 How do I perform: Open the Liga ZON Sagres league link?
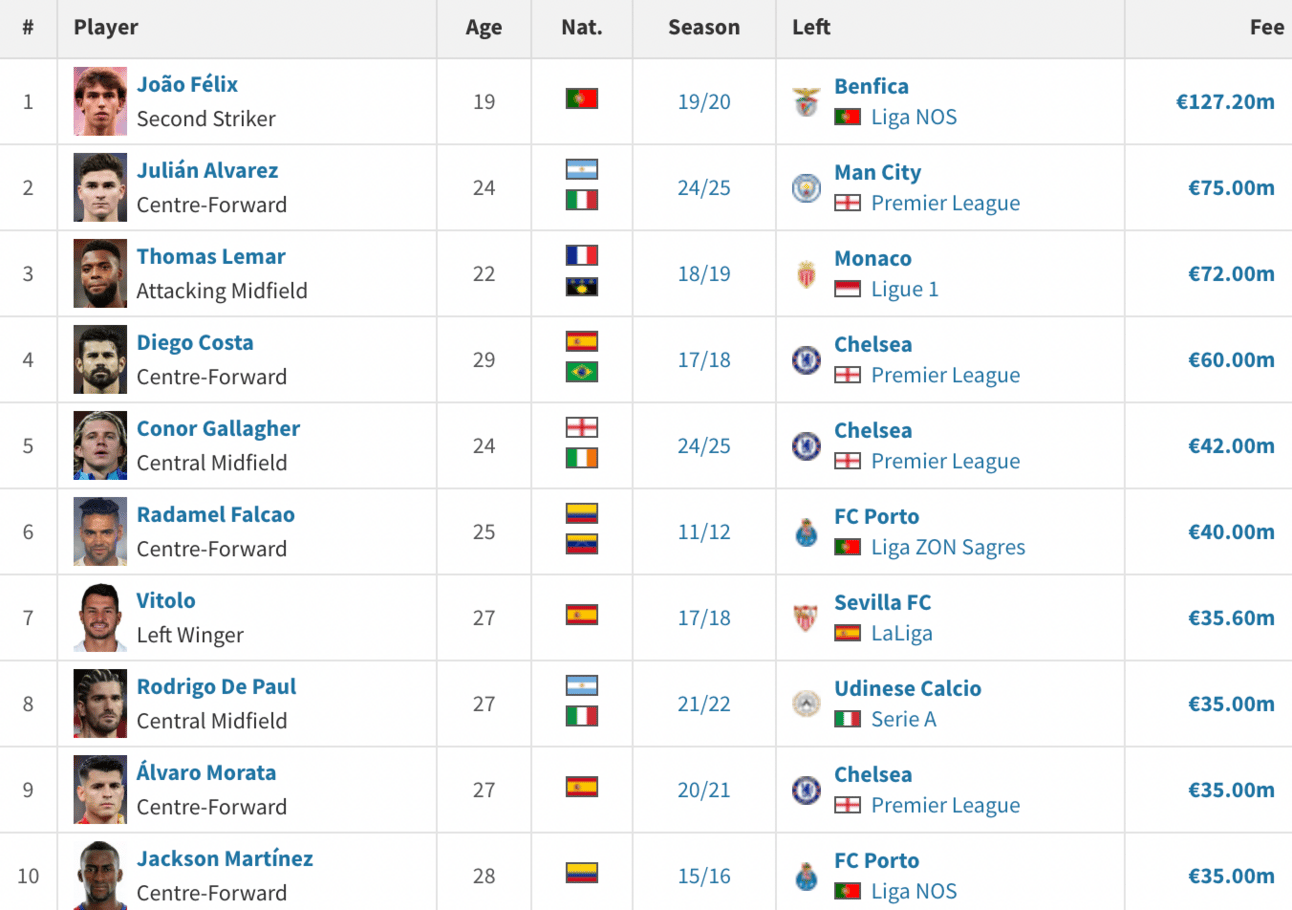tap(948, 547)
